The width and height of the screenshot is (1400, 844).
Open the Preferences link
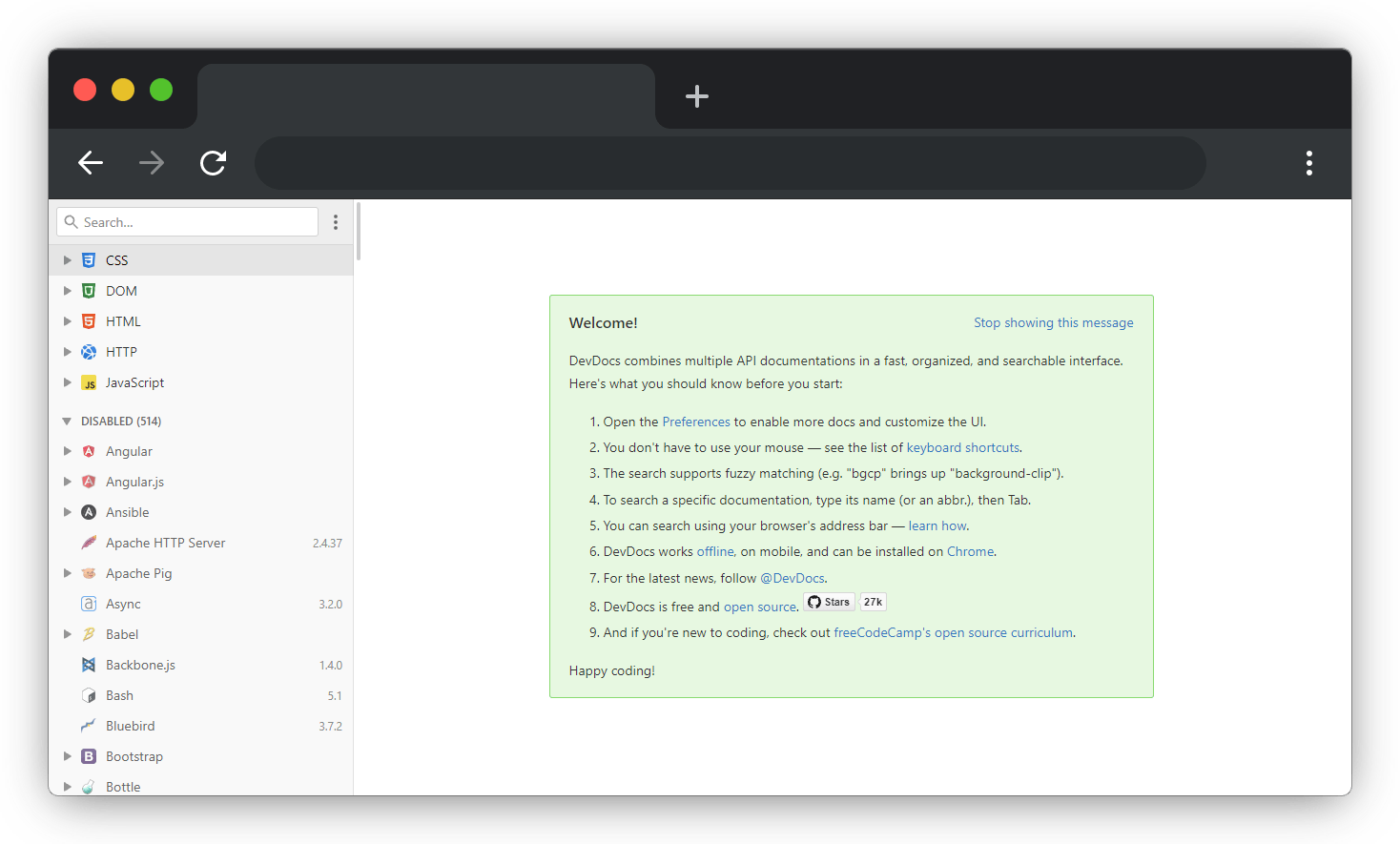(696, 422)
